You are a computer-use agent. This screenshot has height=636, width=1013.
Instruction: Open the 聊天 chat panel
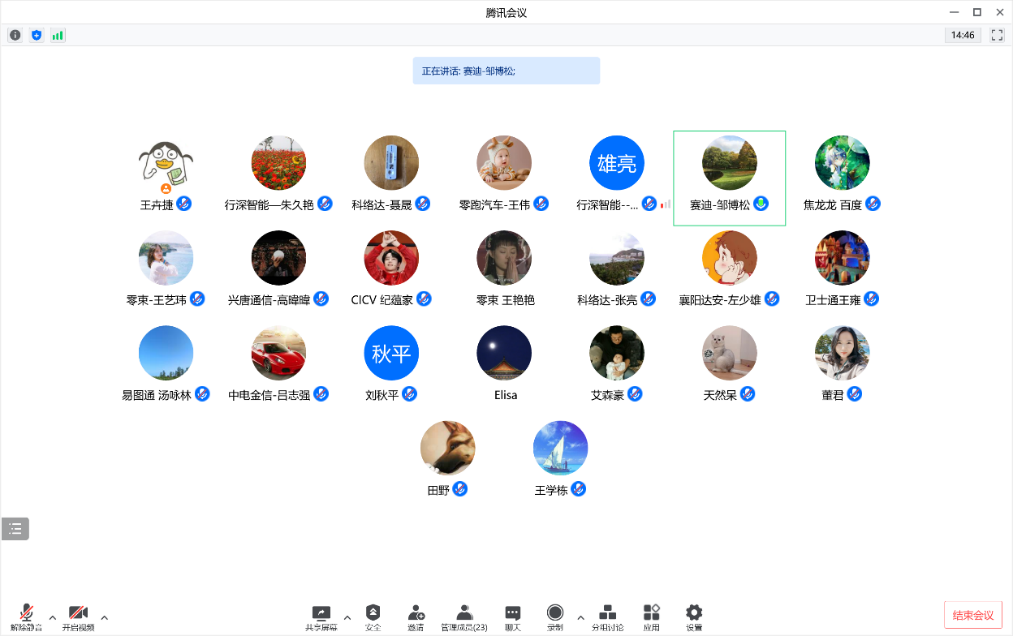tap(512, 617)
